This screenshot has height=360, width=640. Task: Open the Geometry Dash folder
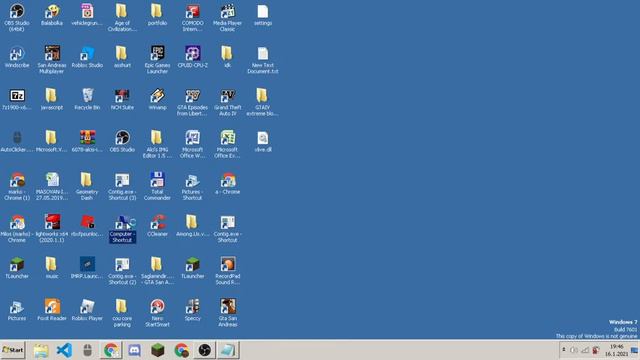coord(87,186)
